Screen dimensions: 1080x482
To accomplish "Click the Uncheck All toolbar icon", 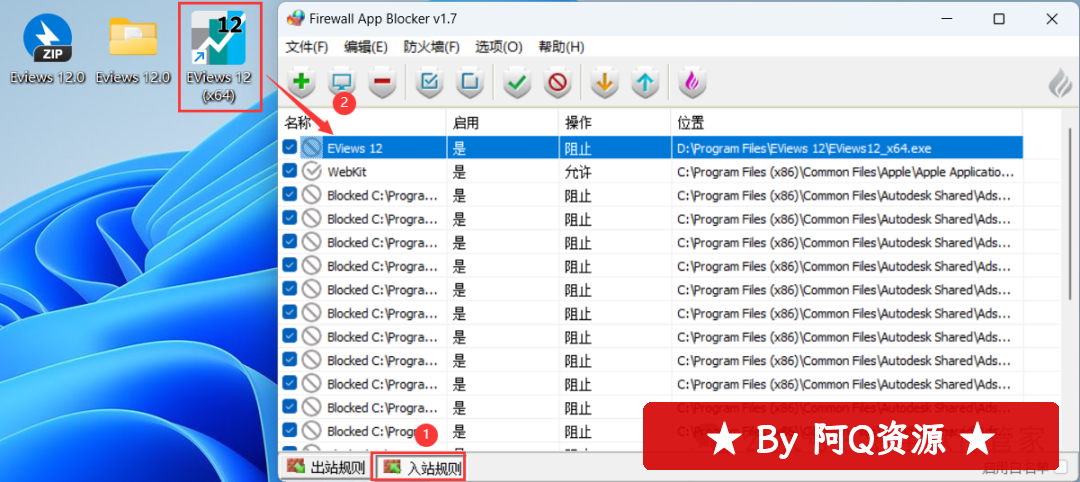I will coord(470,84).
